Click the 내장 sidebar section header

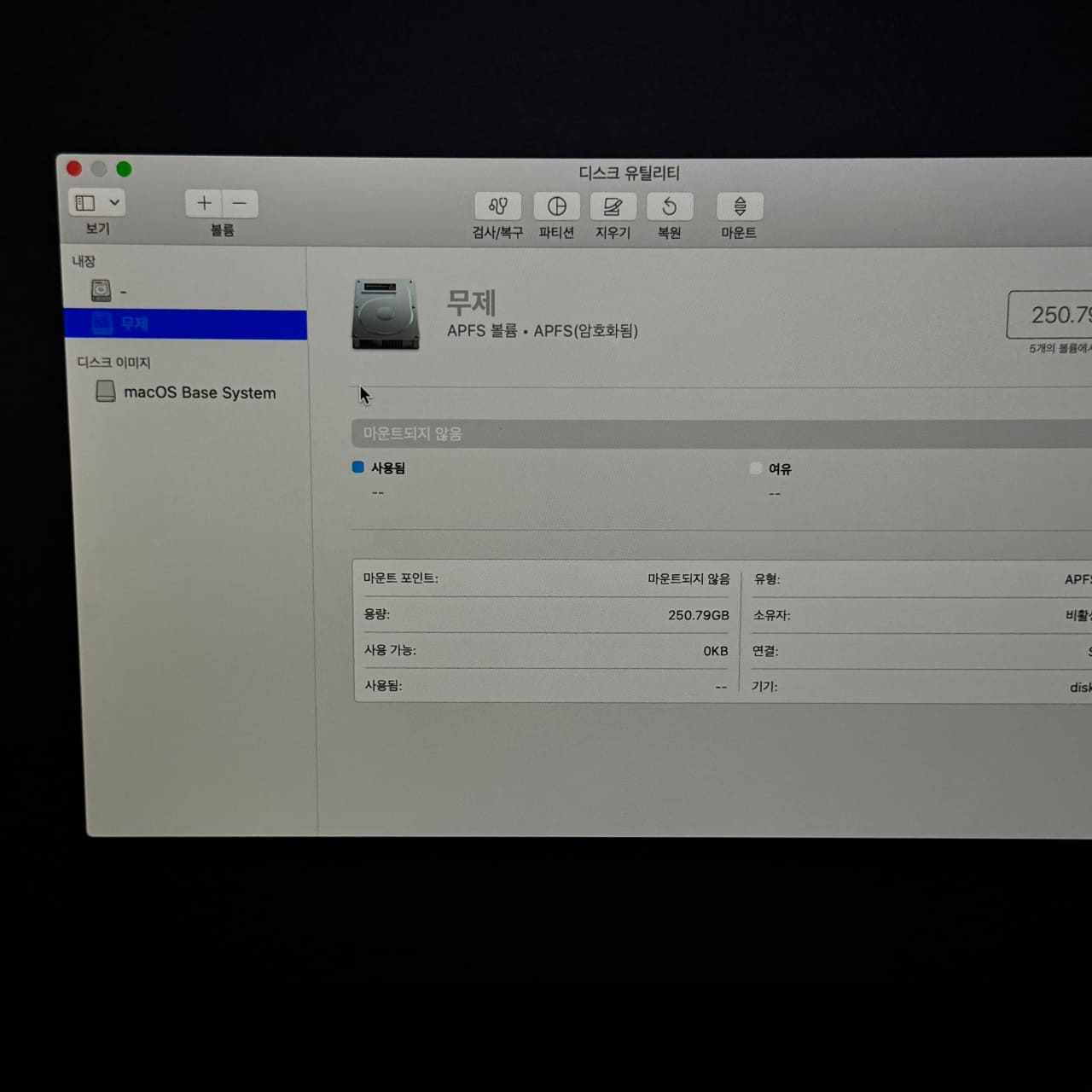pos(84,261)
